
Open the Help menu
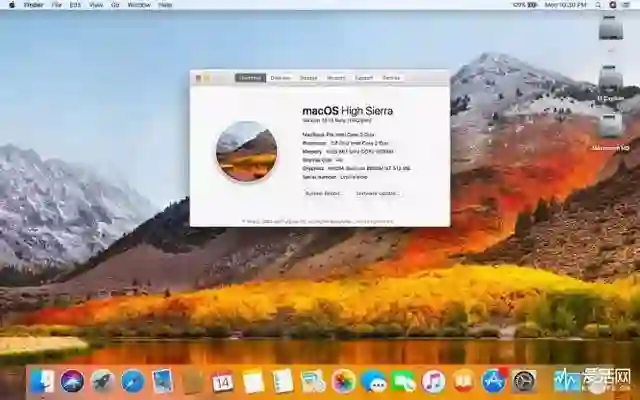(165, 5)
